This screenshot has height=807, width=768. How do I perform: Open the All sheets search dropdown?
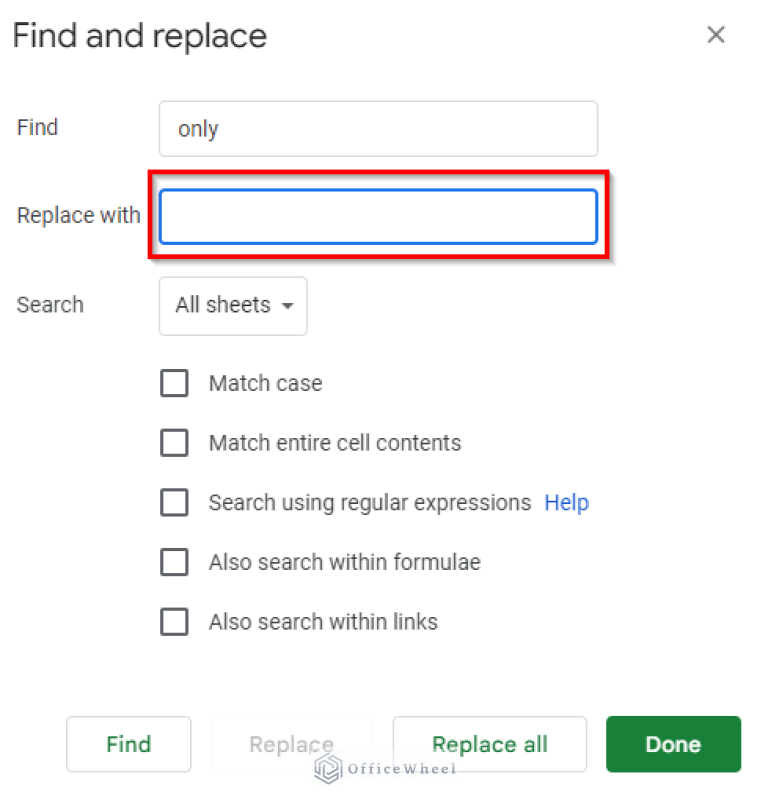(232, 306)
